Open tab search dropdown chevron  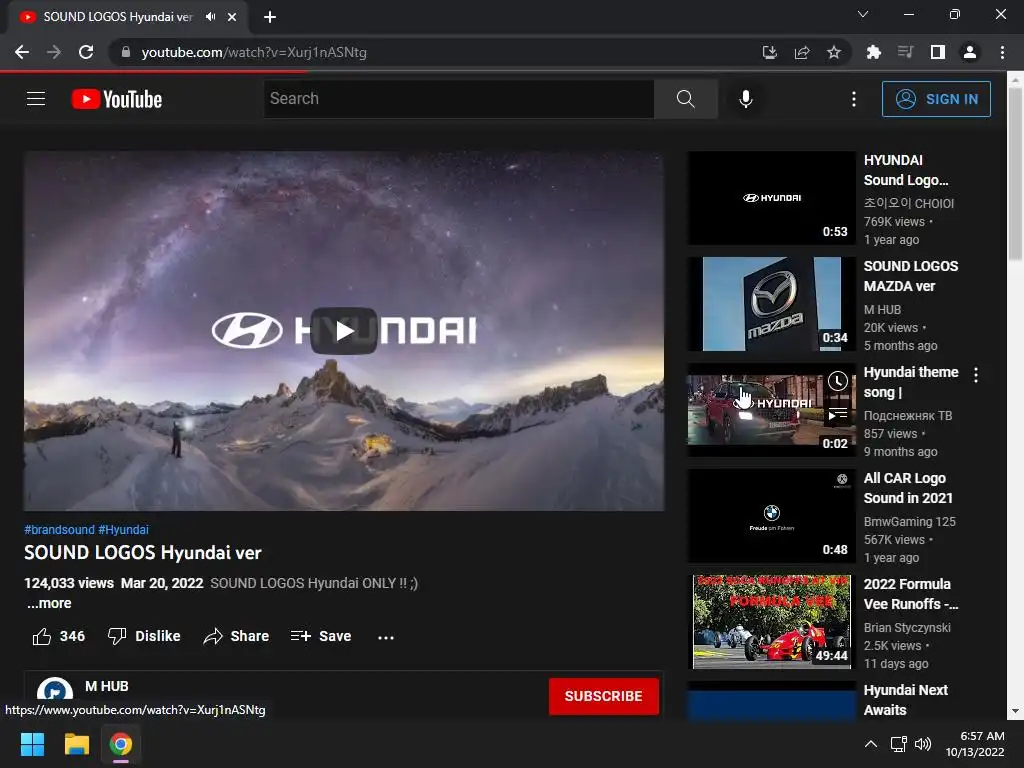[863, 14]
